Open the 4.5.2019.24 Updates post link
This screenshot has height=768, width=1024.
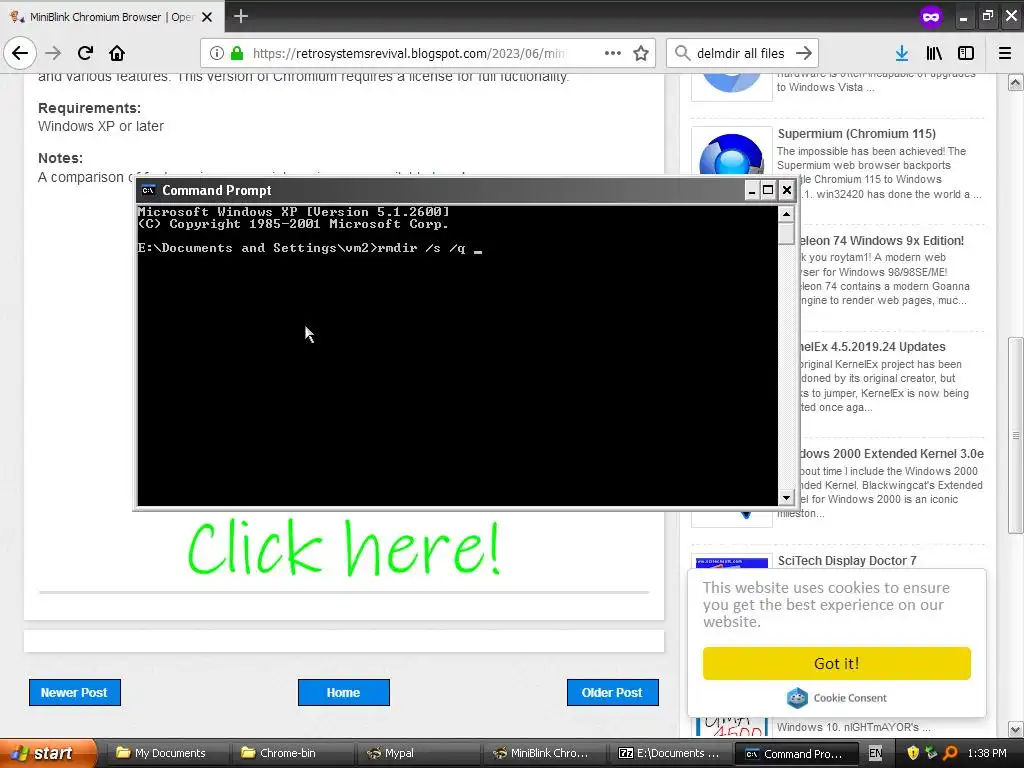872,347
